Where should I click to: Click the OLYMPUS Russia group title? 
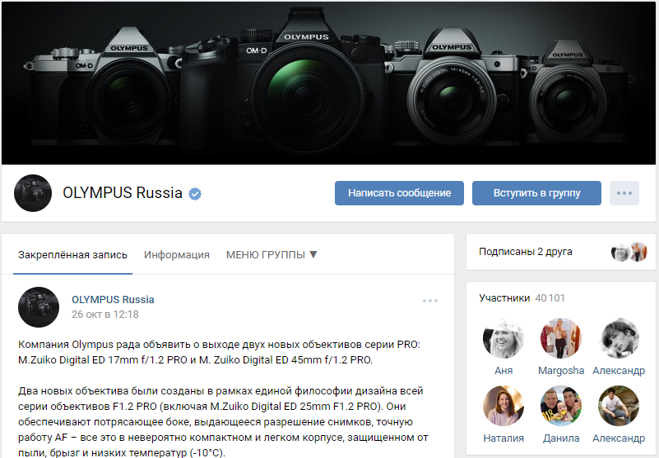pyautogui.click(x=122, y=193)
